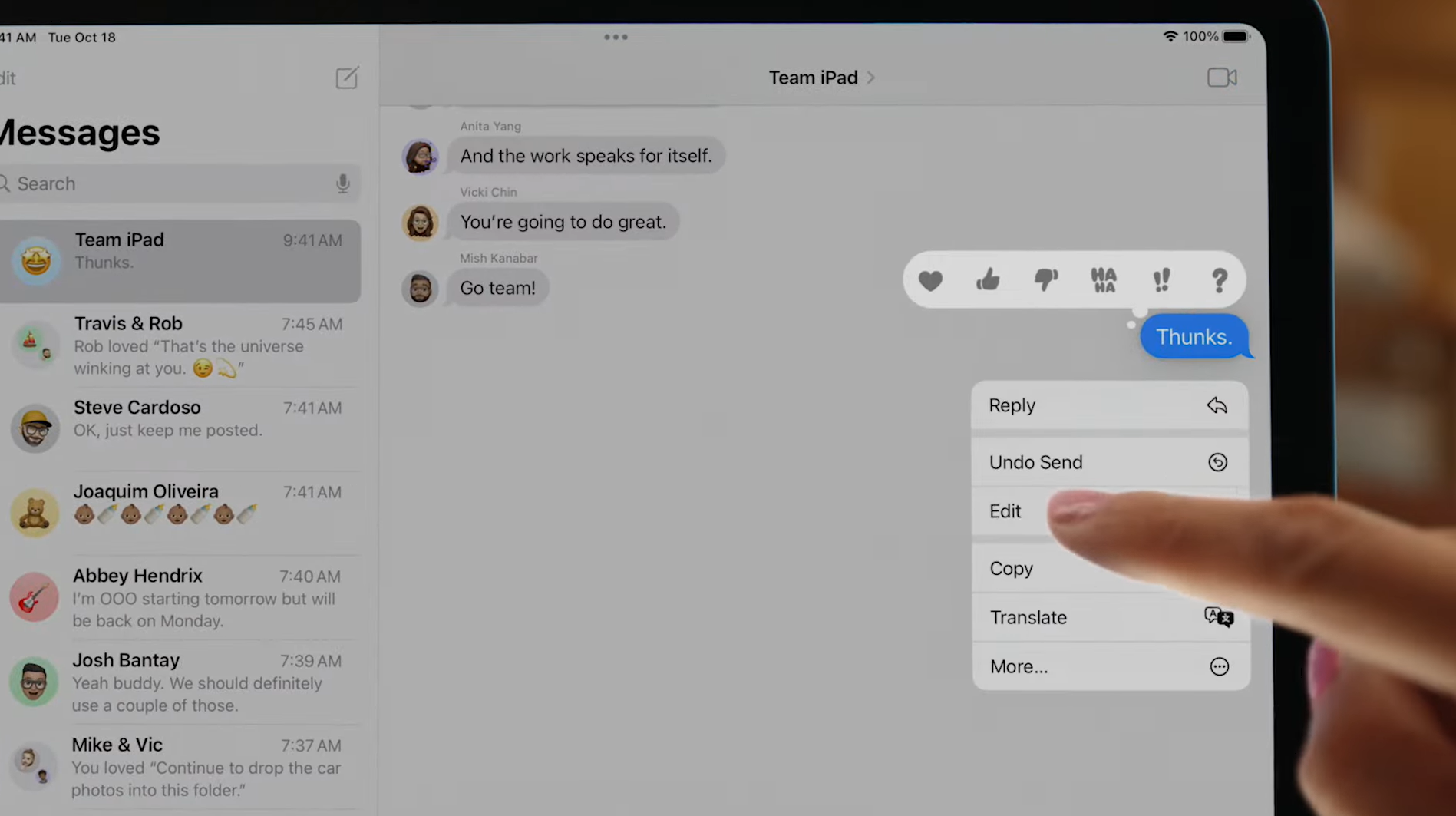
Task: Open Team iPad conversation details header
Action: 822,78
